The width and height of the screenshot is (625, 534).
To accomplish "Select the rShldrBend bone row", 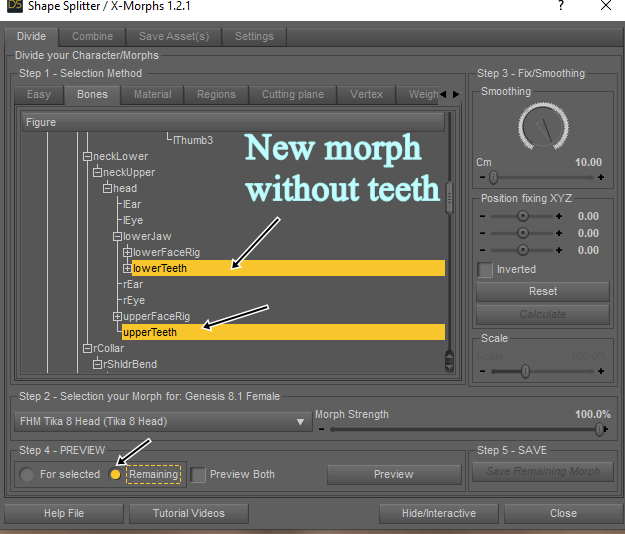I will point(130,365).
